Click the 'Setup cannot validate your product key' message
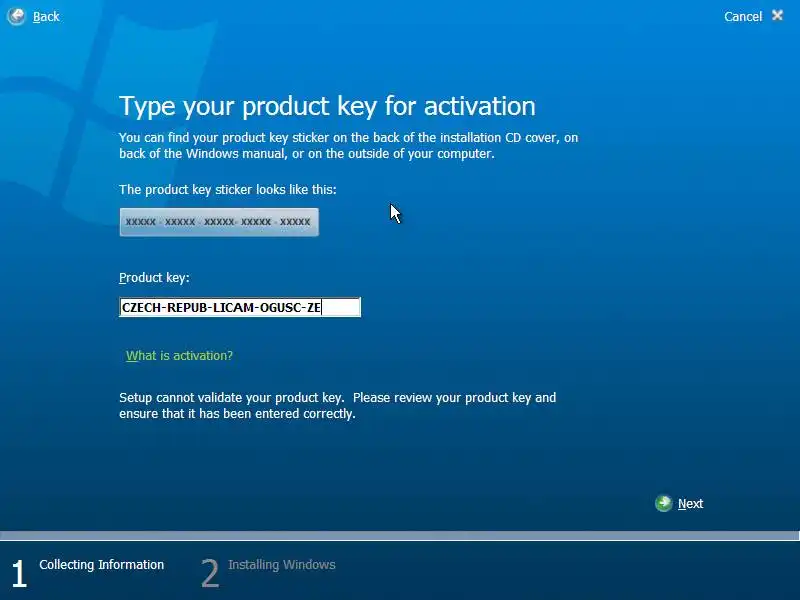The image size is (800, 600). (x=337, y=406)
